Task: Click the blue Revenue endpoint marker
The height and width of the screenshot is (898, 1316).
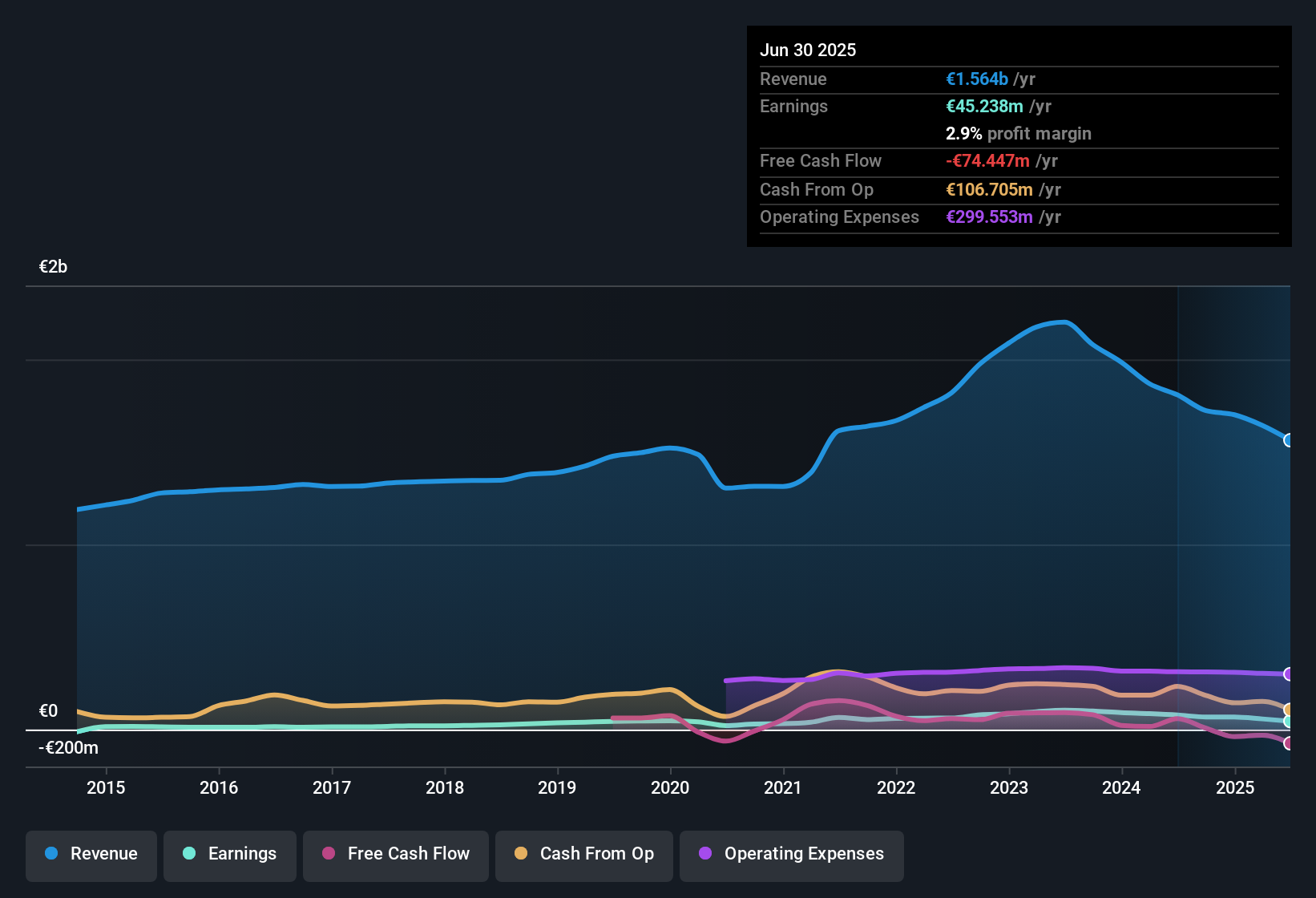Action: (1289, 440)
